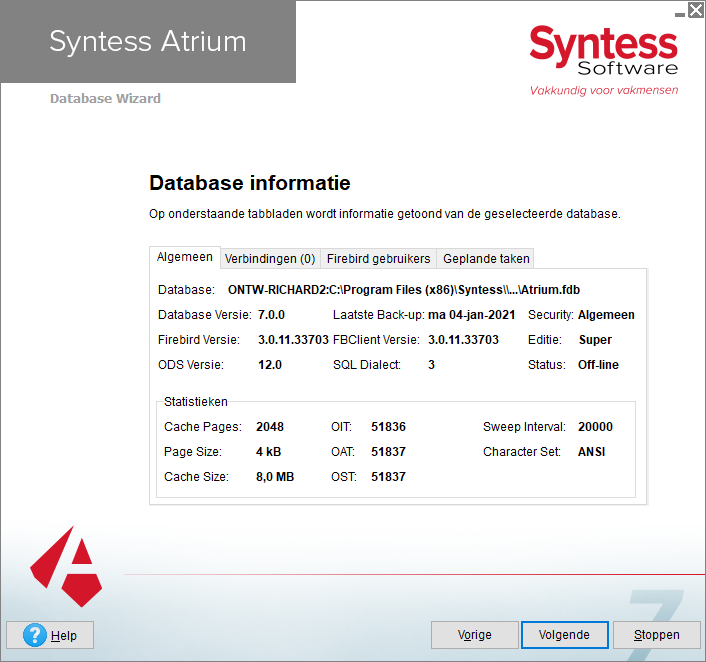Click the Database Versie value 7.0.0
Viewport: 706px width, 662px height.
[x=271, y=315]
